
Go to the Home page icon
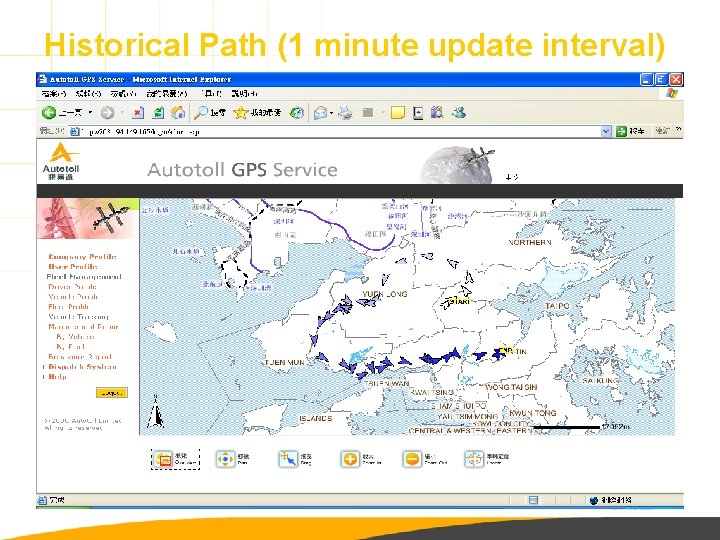(178, 112)
